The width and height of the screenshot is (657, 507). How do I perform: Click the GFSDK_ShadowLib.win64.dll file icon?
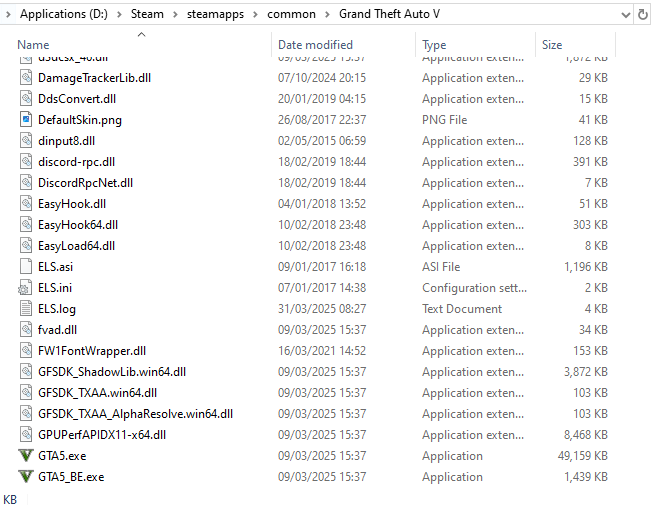point(26,371)
